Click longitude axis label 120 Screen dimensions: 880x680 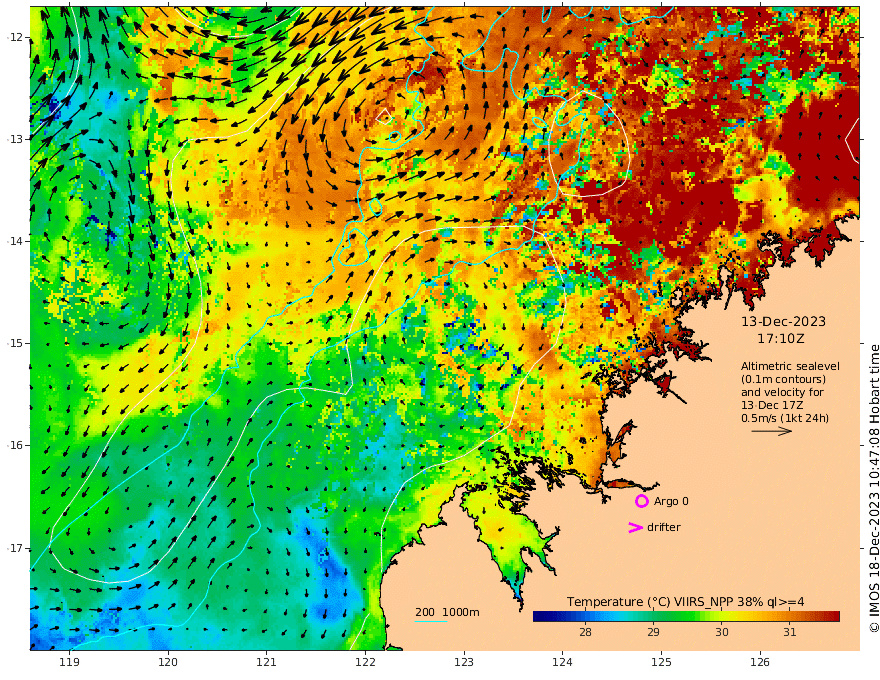click(x=168, y=662)
